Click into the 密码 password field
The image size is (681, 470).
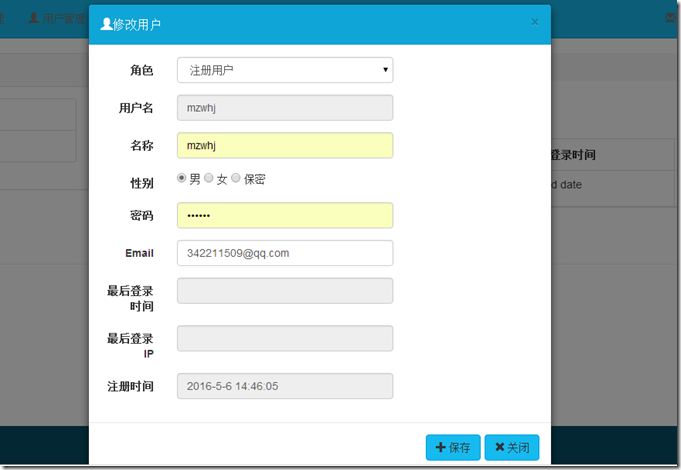pyautogui.click(x=284, y=216)
